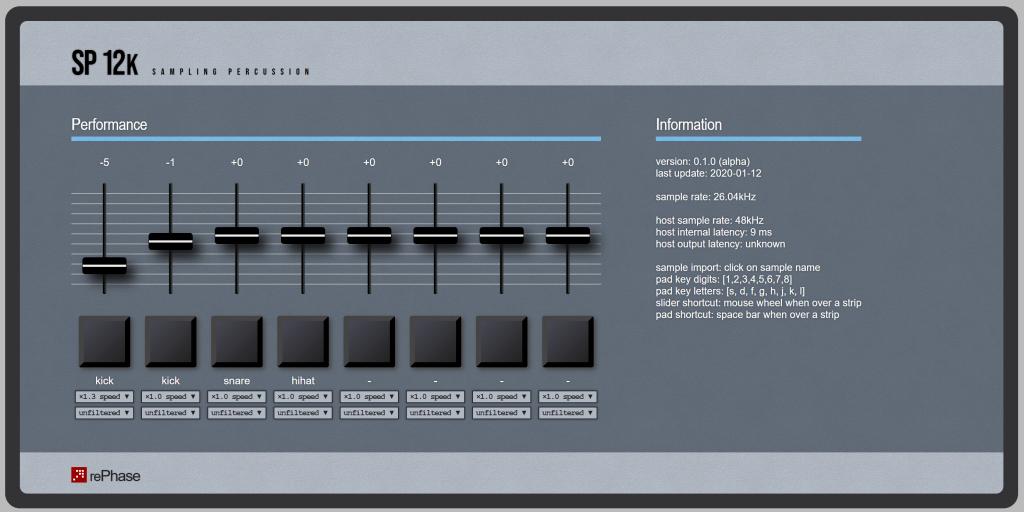Click the version: 0.1.0 (alpha) line
The width and height of the screenshot is (1024, 512).
pos(703,162)
